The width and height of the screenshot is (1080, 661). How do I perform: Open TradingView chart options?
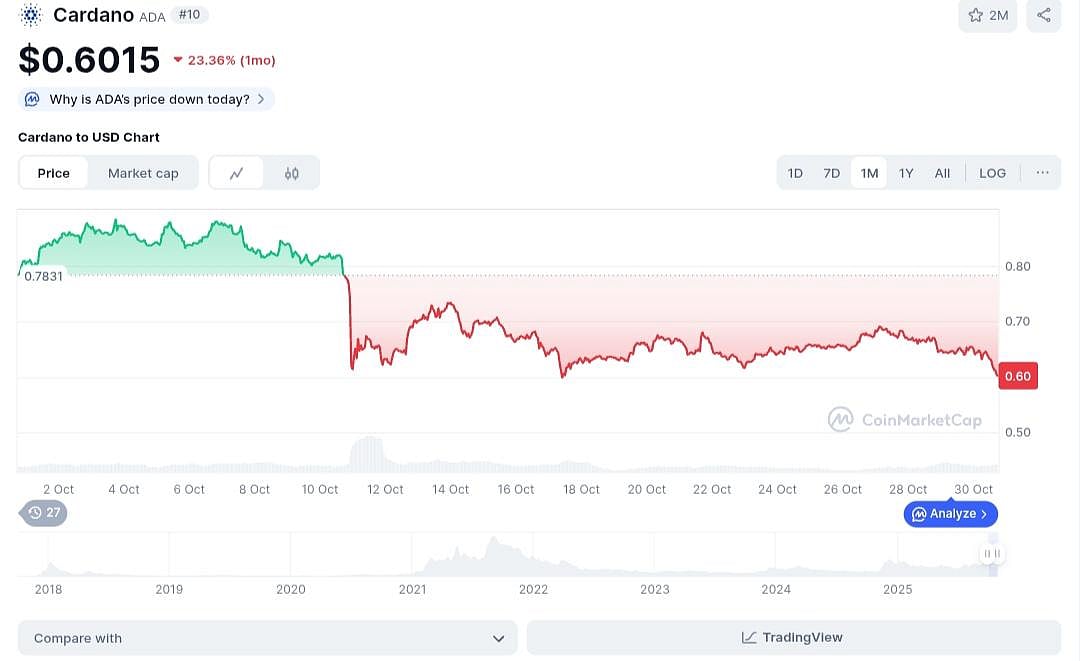(x=792, y=637)
